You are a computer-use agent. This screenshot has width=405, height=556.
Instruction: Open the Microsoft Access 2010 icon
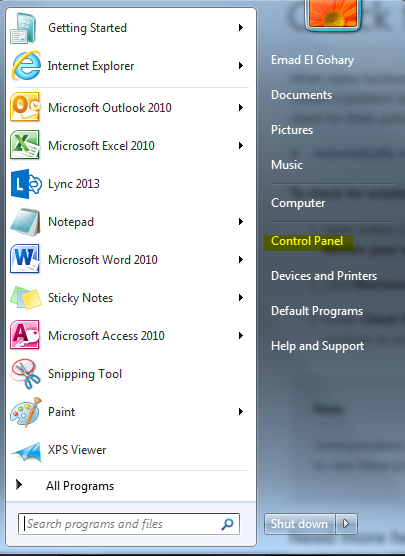tap(25, 335)
